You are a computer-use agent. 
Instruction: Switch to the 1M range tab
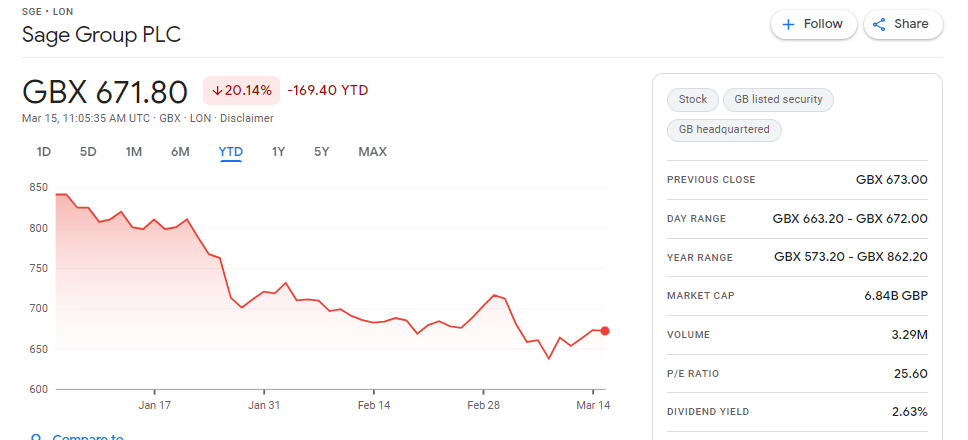134,152
